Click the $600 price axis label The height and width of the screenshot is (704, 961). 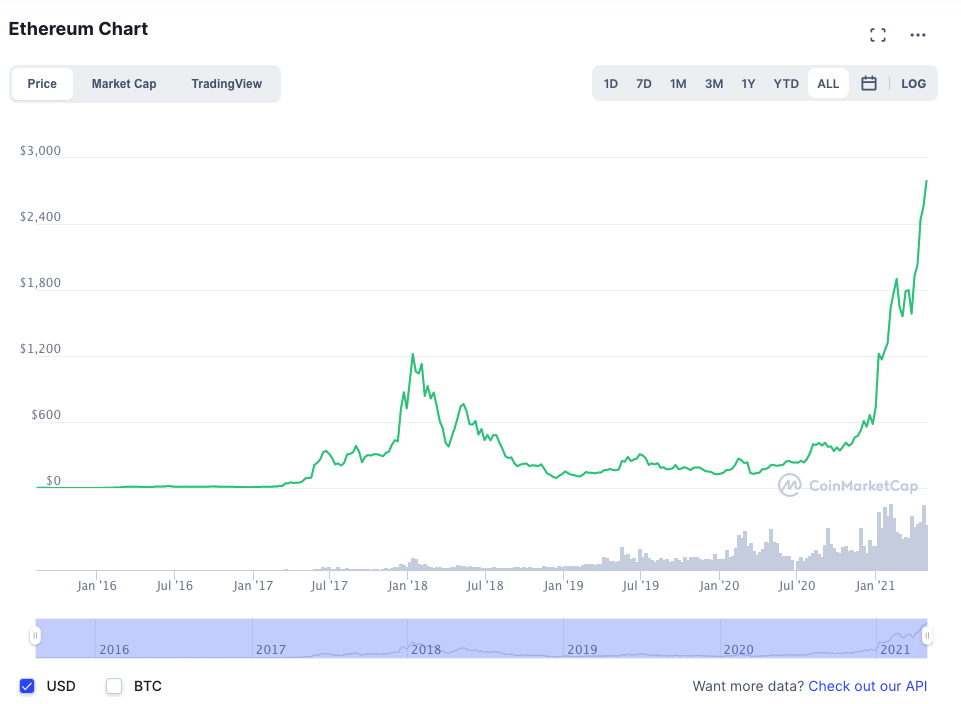(46, 415)
